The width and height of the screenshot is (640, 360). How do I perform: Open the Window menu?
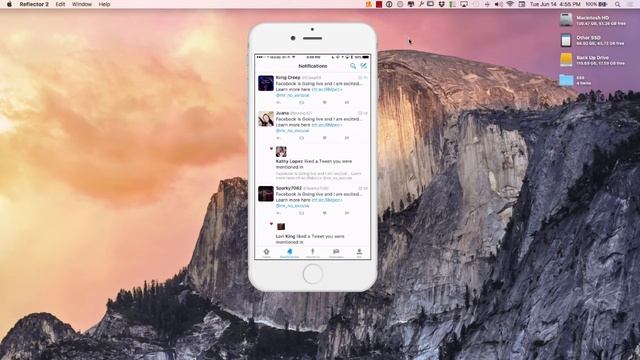[82, 4]
